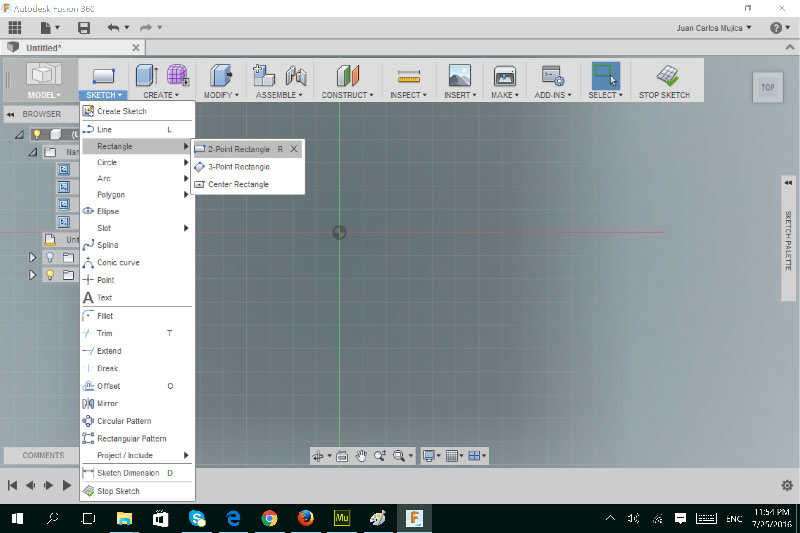The width and height of the screenshot is (800, 533).
Task: Click the Assemble joint icon
Action: (x=296, y=75)
